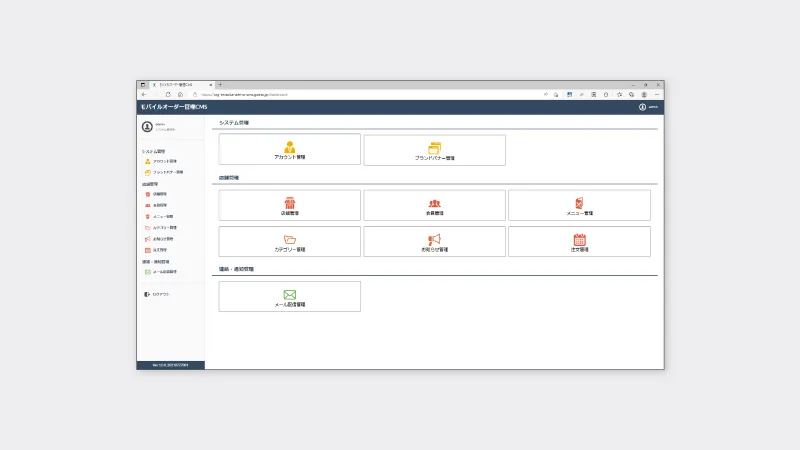
Task: Open 注文管理 calendar tile
Action: click(579, 242)
